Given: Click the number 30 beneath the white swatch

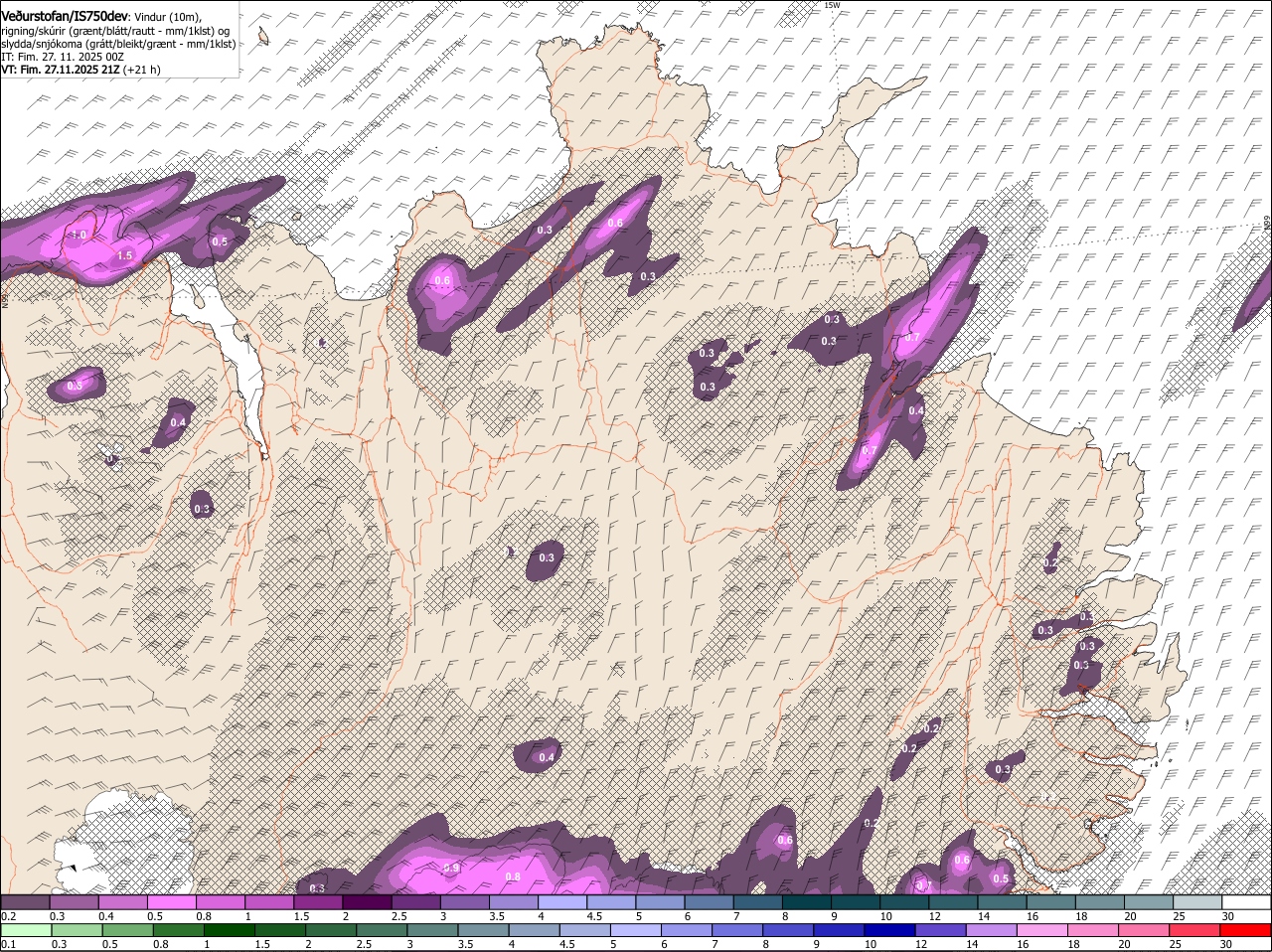Looking at the screenshot, I should tap(1228, 916).
